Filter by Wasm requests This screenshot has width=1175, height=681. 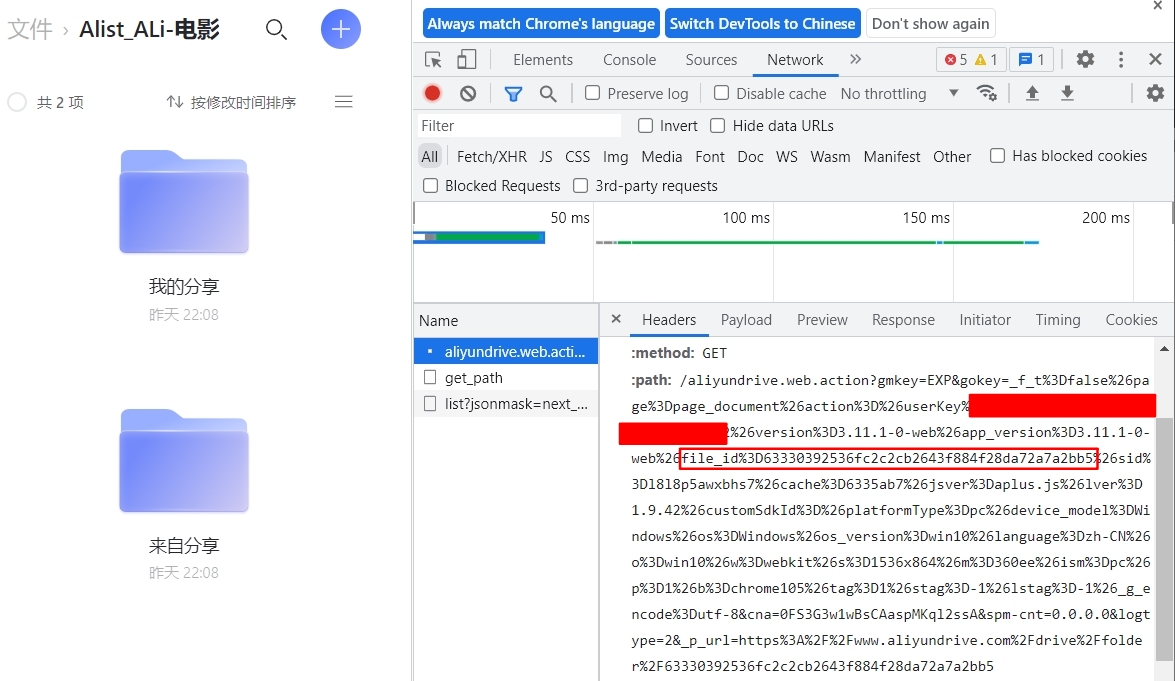click(x=830, y=157)
